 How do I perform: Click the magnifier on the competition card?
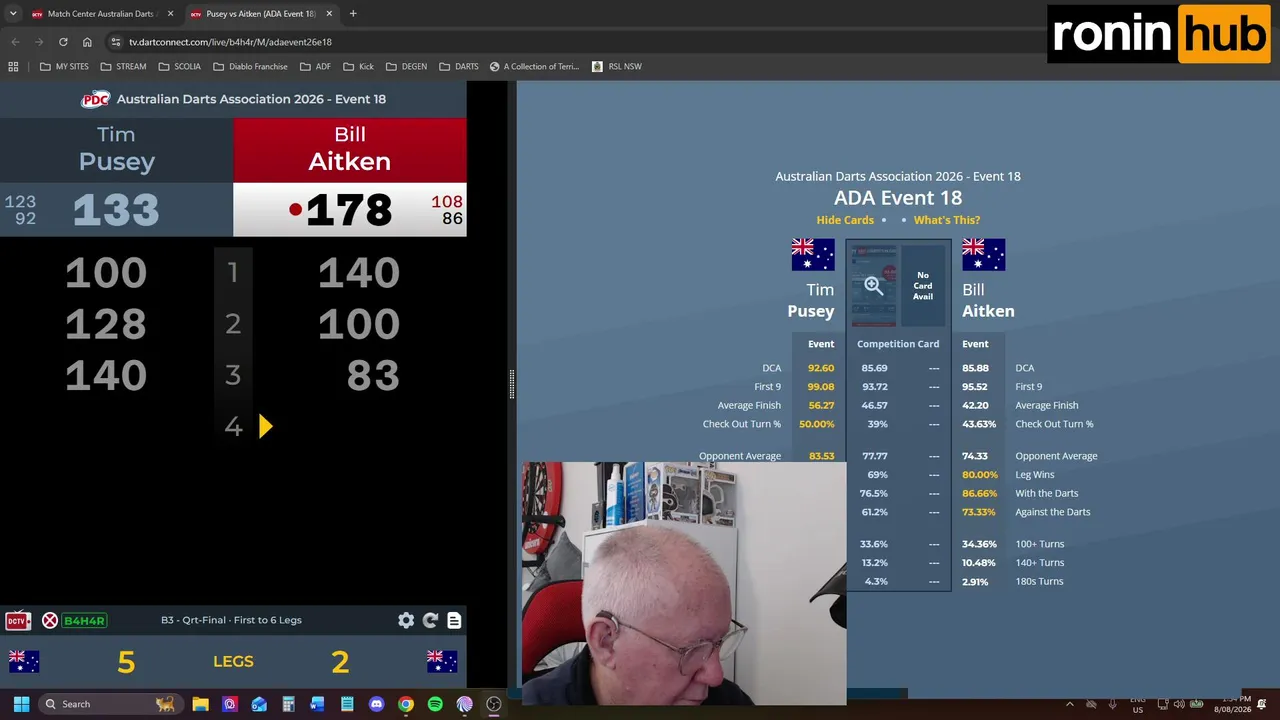(x=874, y=286)
